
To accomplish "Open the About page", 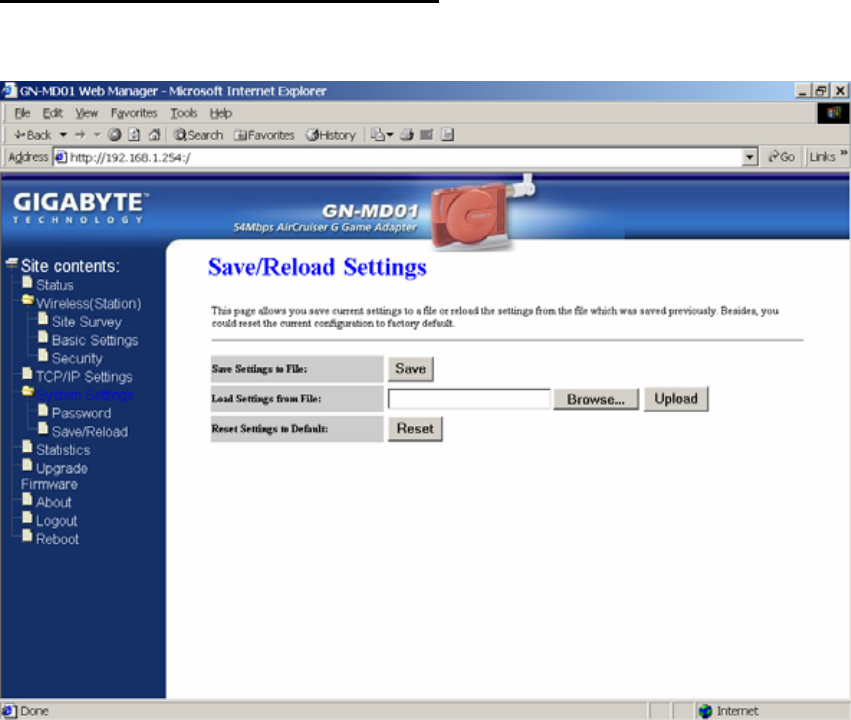I will [54, 502].
